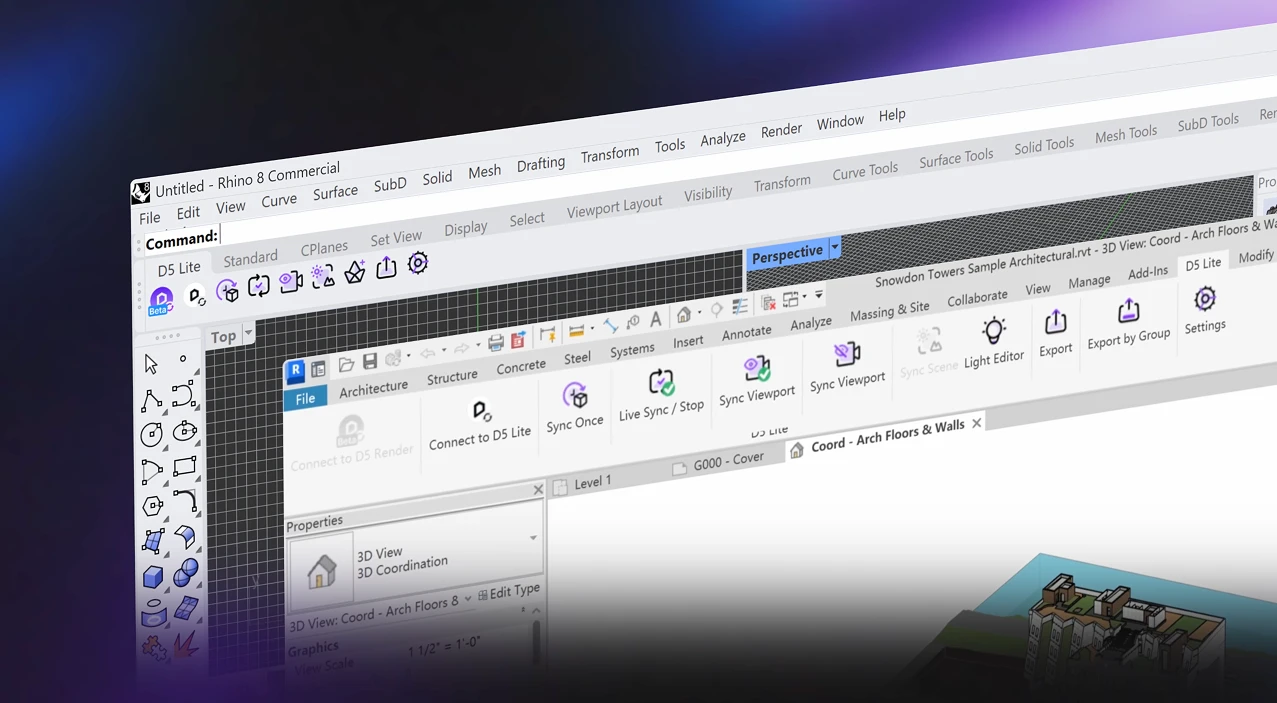Select the Fillet curves tool in Rhino
Screen dimensions: 1277x703
(x=185, y=501)
